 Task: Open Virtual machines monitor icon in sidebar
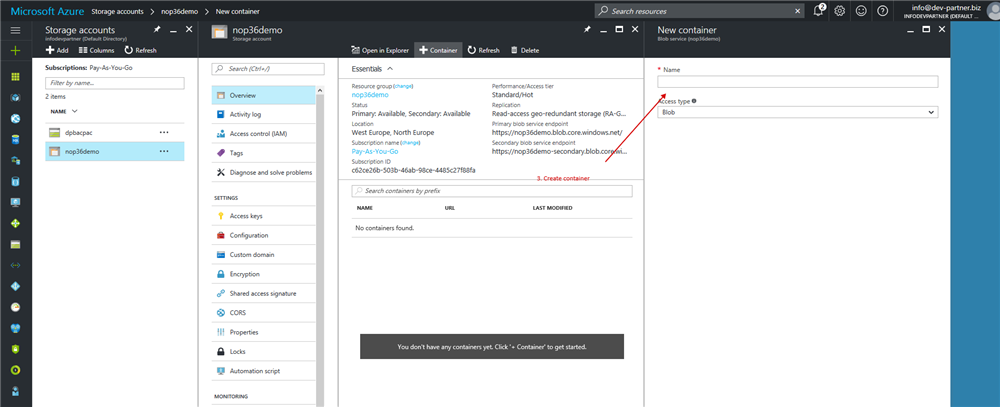click(15, 202)
